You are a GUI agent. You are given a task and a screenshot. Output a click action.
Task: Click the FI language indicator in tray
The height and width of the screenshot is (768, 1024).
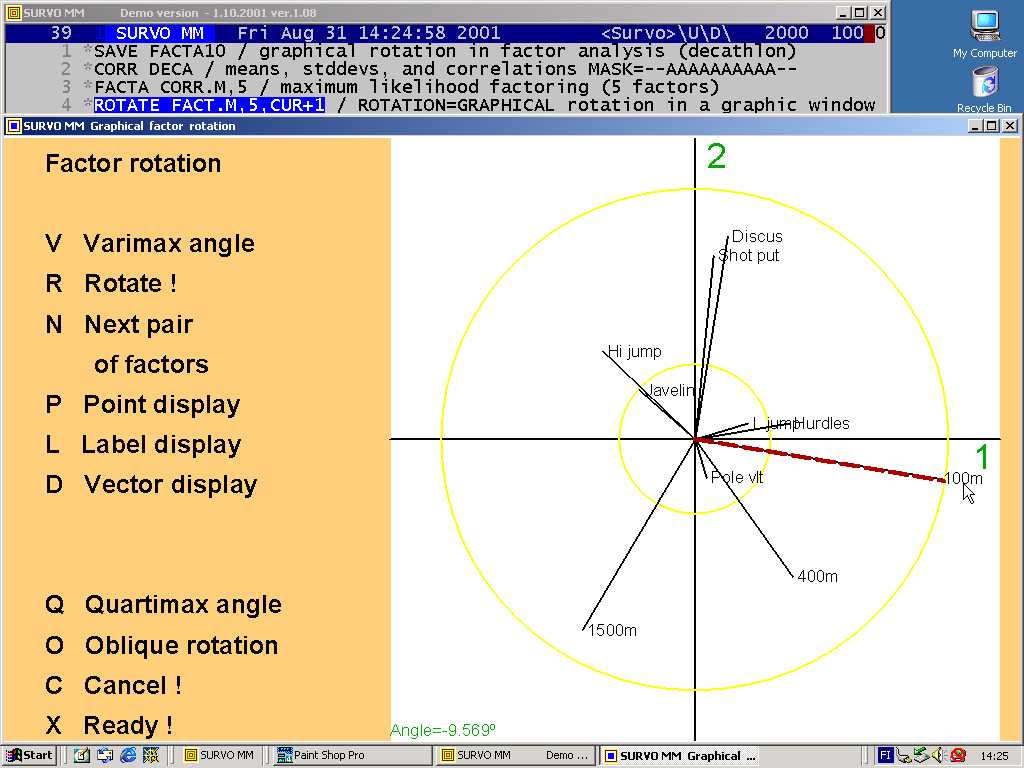(x=885, y=756)
